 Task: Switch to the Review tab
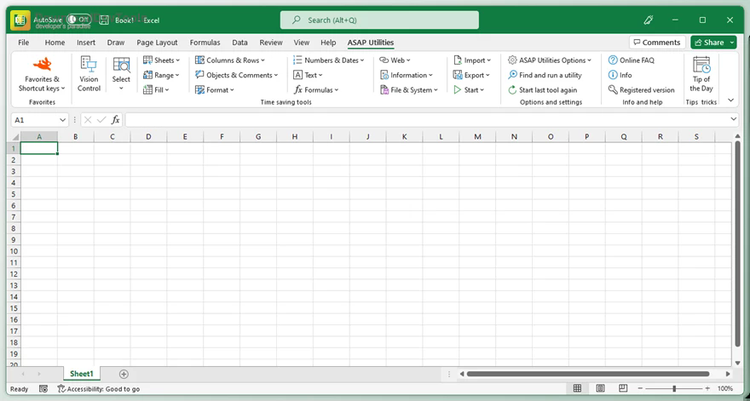coord(271,43)
